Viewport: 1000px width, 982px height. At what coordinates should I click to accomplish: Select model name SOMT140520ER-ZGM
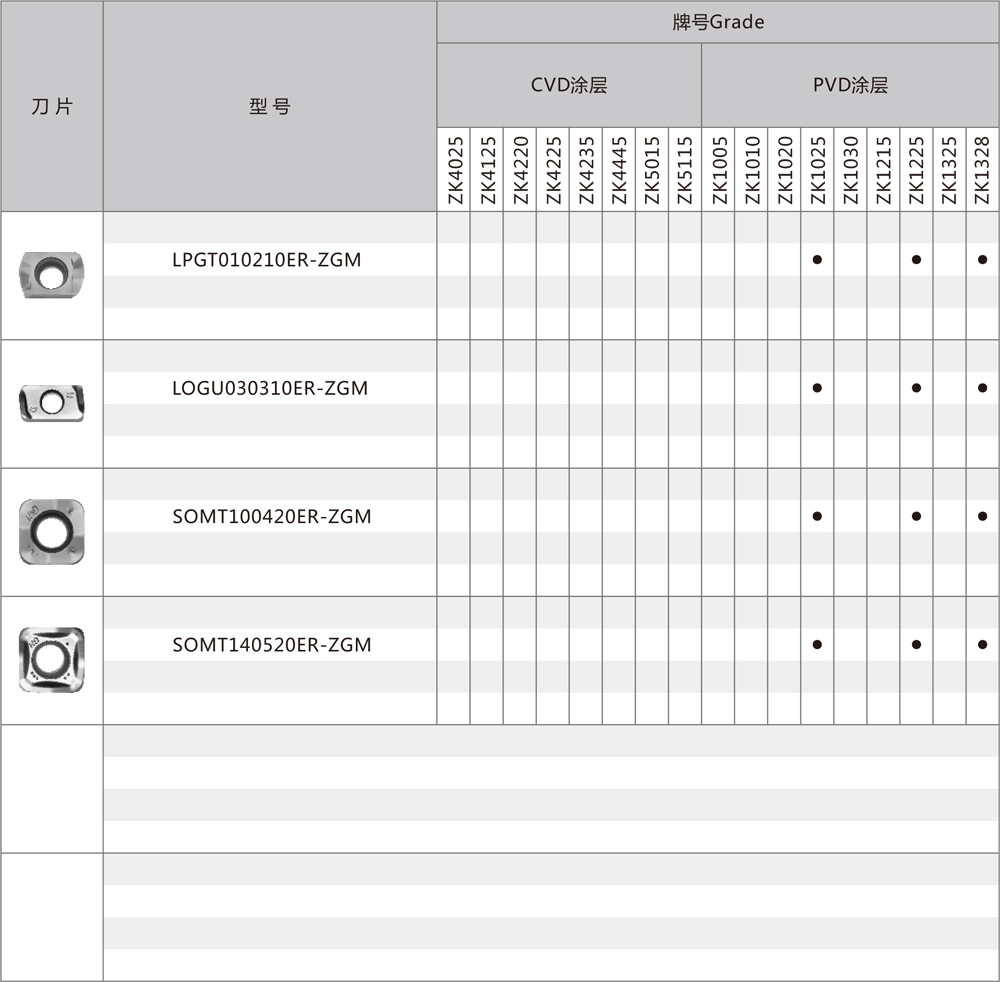tap(271, 645)
